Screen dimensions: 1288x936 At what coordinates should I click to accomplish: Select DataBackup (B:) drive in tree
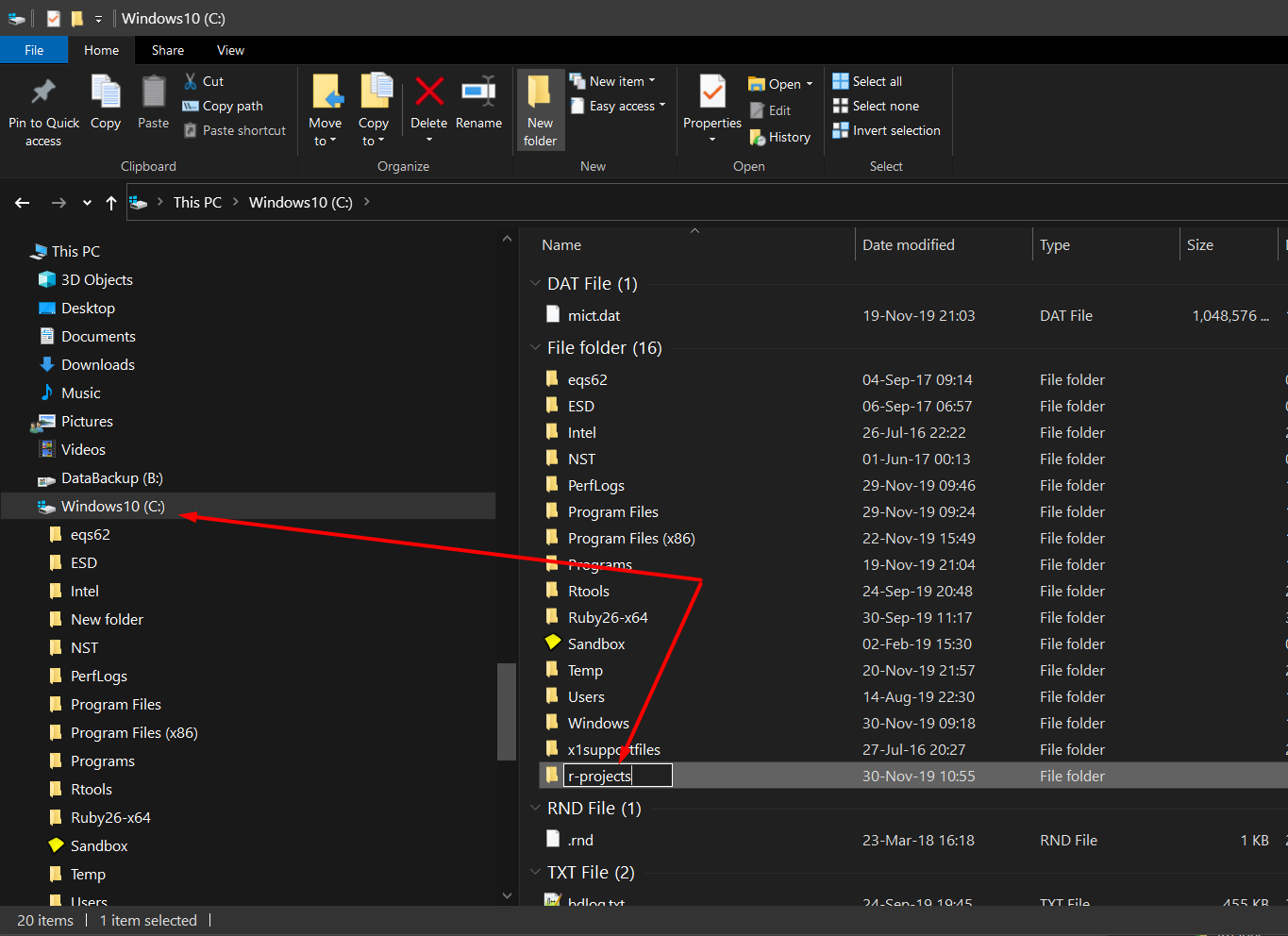[111, 477]
